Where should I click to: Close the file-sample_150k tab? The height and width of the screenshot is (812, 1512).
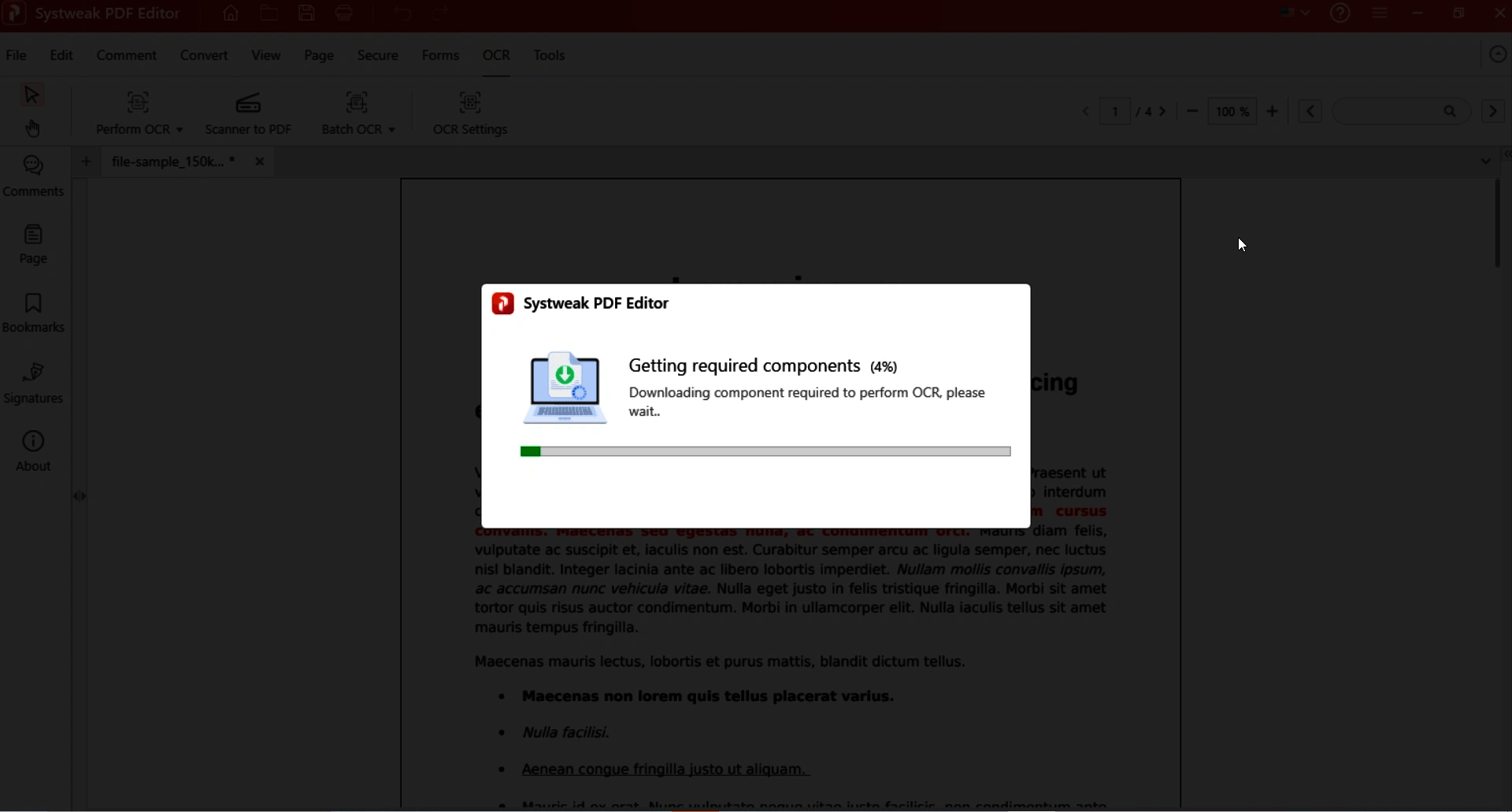(x=259, y=161)
